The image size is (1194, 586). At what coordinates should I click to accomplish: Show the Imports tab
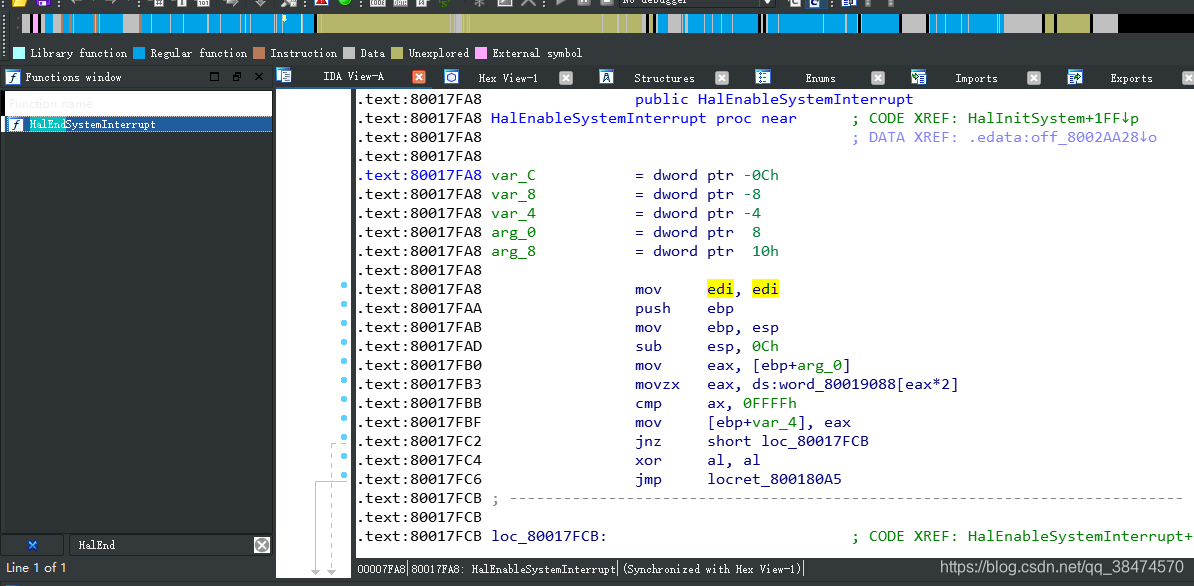[x=976, y=78]
